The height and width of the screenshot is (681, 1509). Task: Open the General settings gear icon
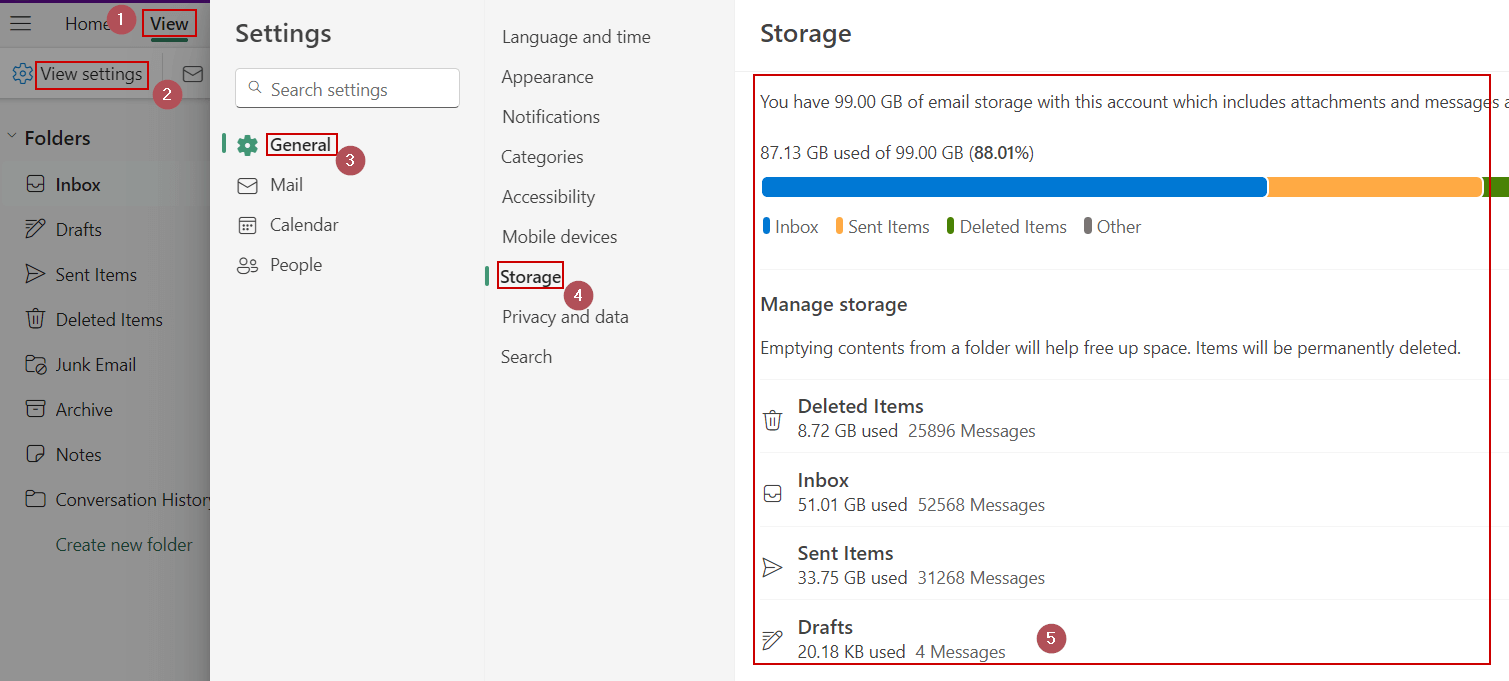click(x=246, y=144)
